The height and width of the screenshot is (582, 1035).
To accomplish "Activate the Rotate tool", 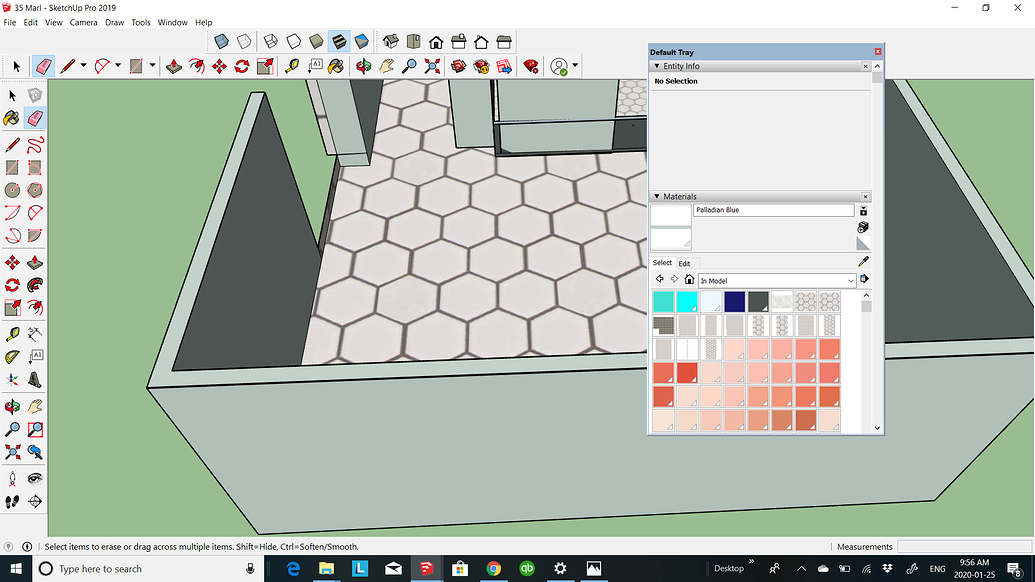I will [x=13, y=284].
